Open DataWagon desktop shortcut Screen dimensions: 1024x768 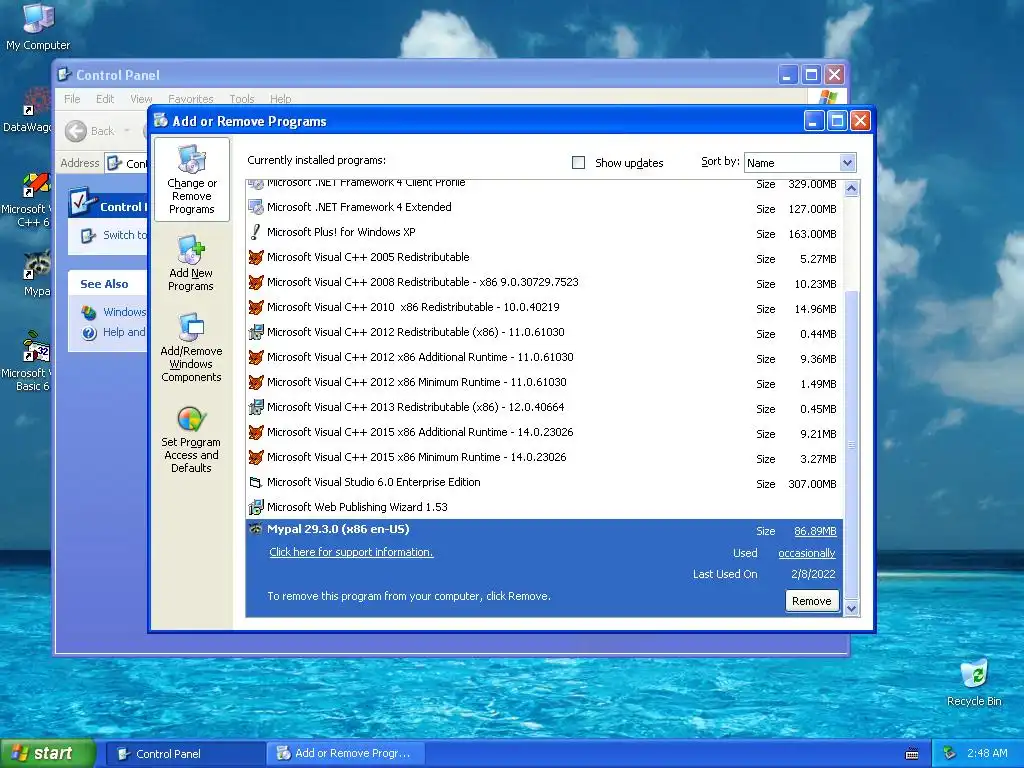coord(27,111)
